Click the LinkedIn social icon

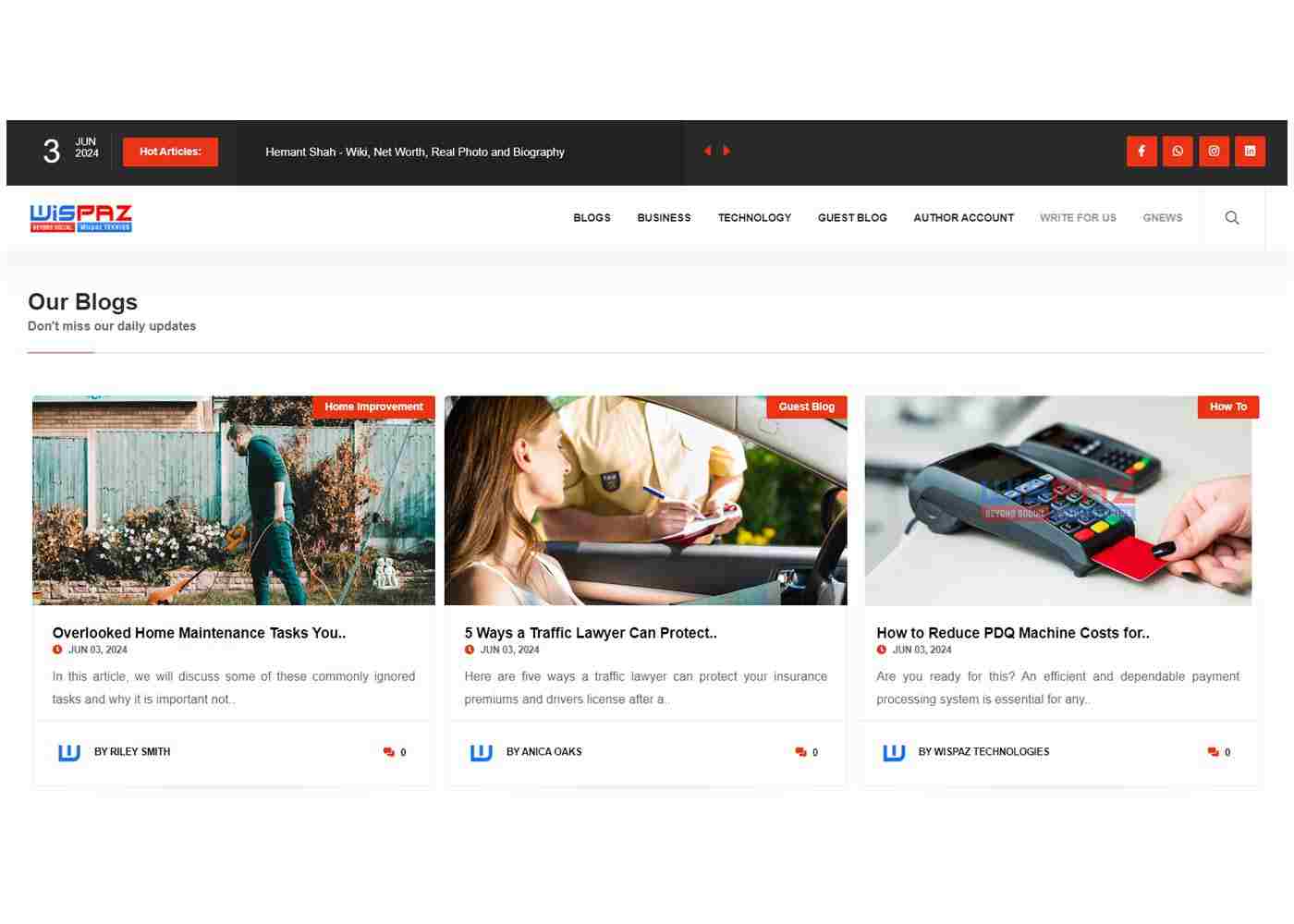click(1250, 151)
